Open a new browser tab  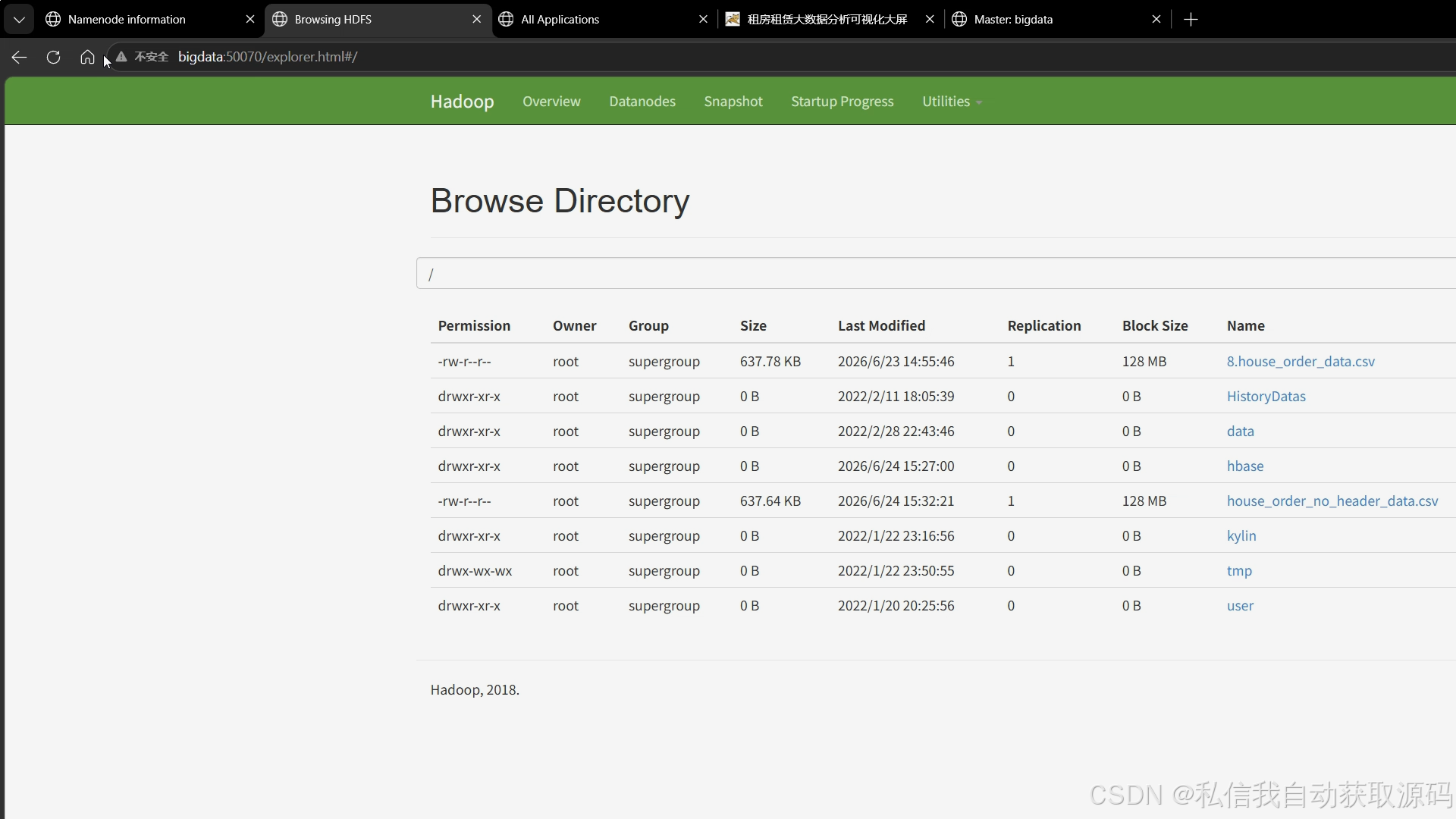pos(1191,20)
